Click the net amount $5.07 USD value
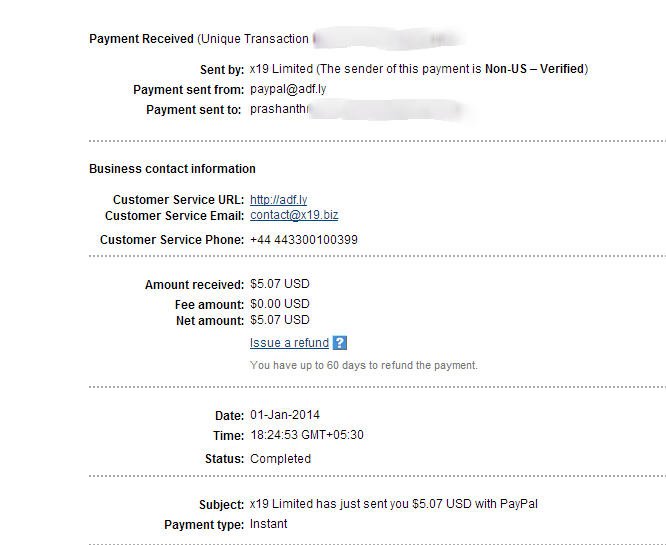Screen dimensions: 666x545 pyautogui.click(x=279, y=320)
